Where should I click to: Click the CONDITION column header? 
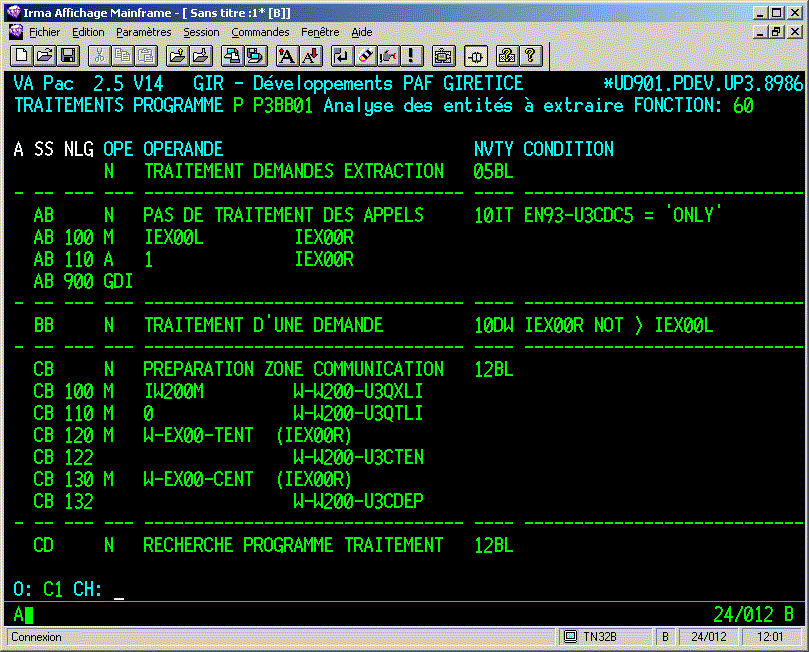click(x=569, y=149)
